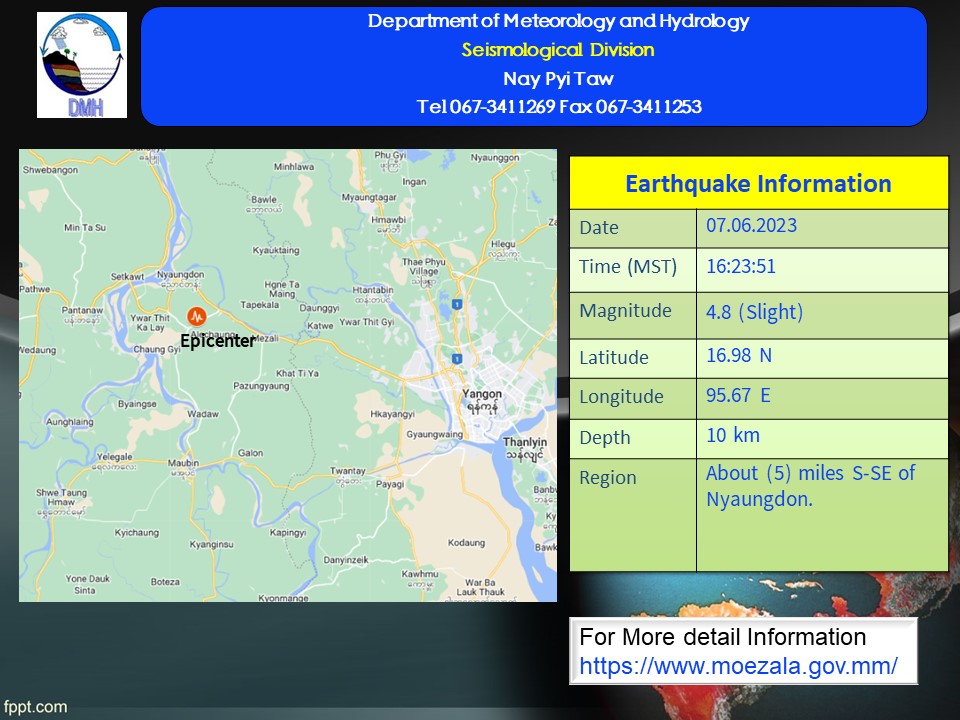Click the Danyinzeik label on map
The height and width of the screenshot is (720, 960).
point(346,560)
